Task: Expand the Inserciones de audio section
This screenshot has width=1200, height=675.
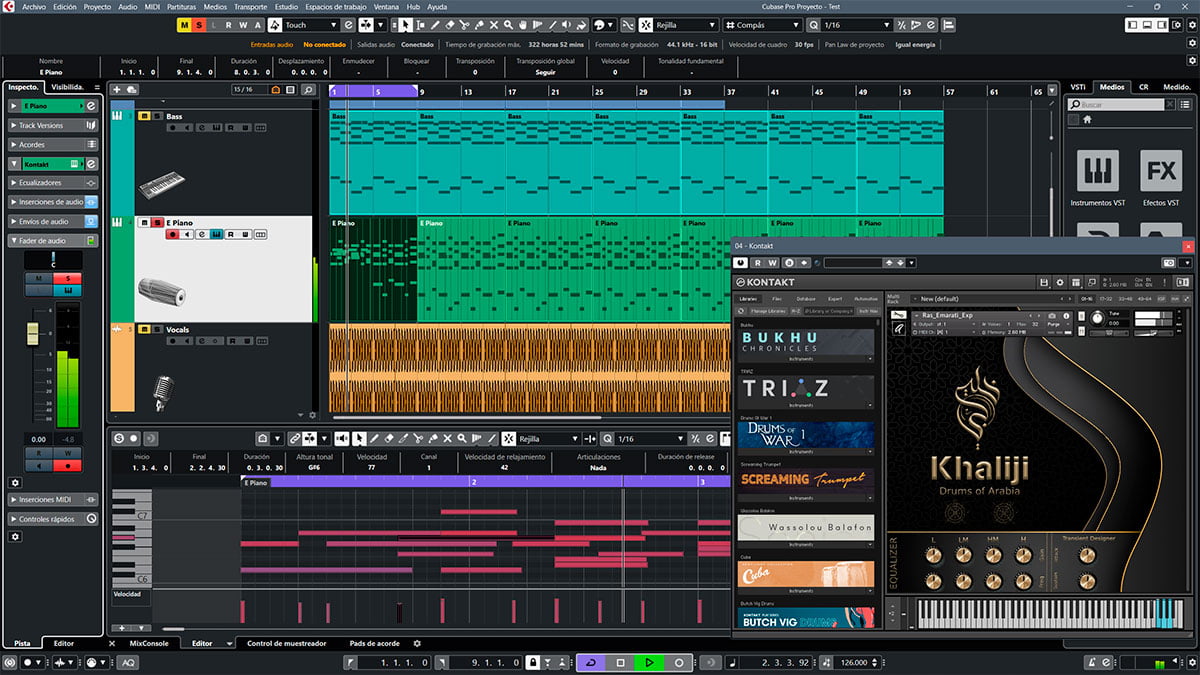Action: pyautogui.click(x=53, y=202)
